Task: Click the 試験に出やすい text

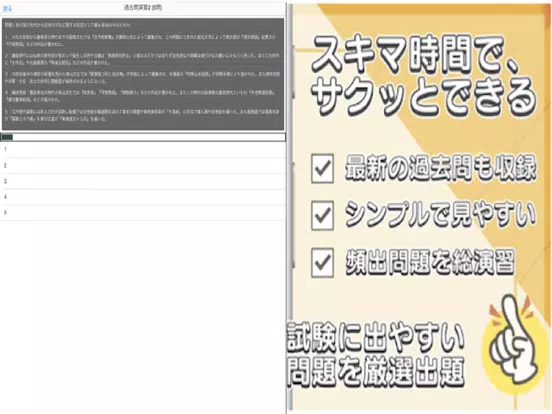Action: click(376, 338)
